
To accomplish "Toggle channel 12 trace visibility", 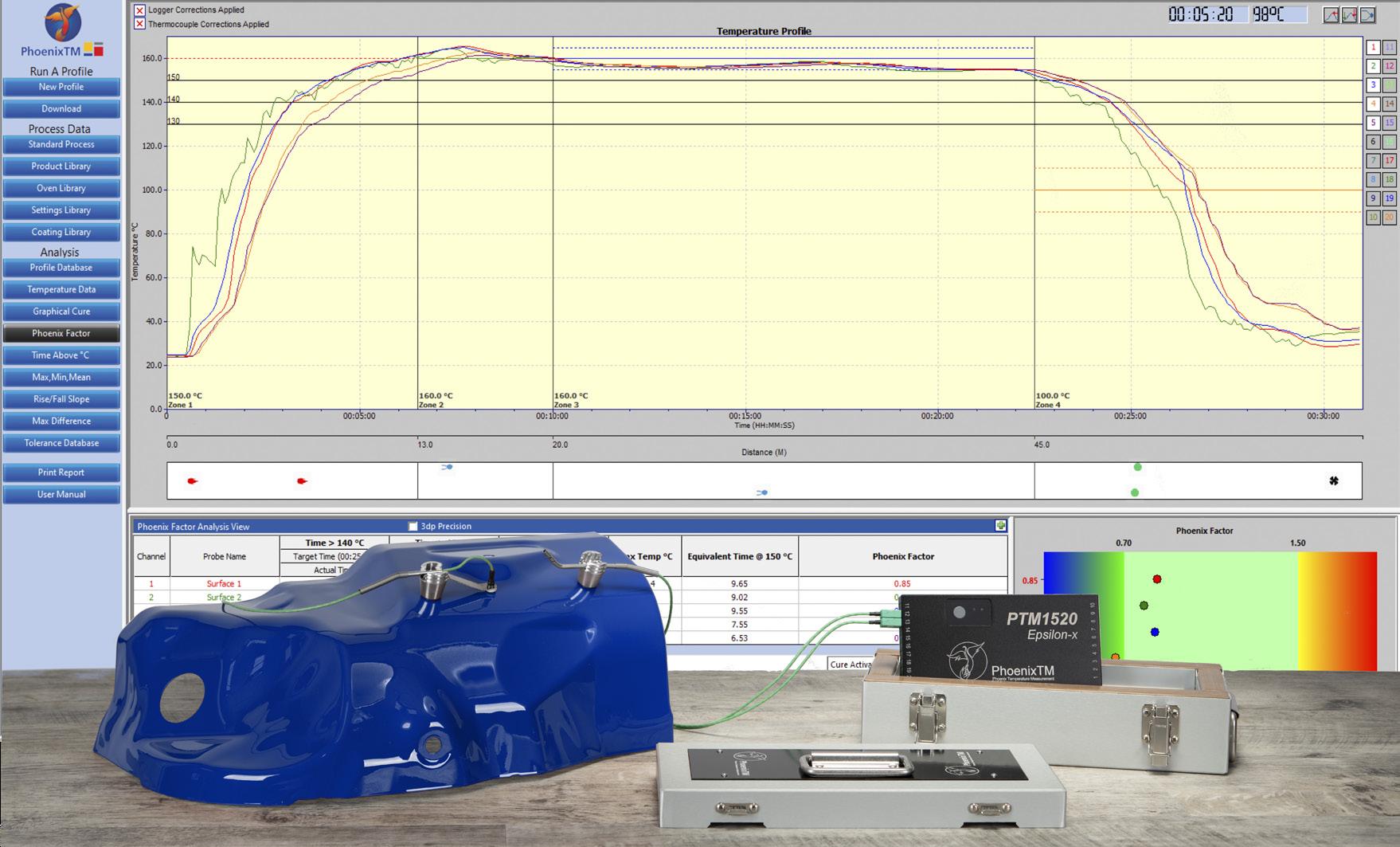I will (1390, 66).
